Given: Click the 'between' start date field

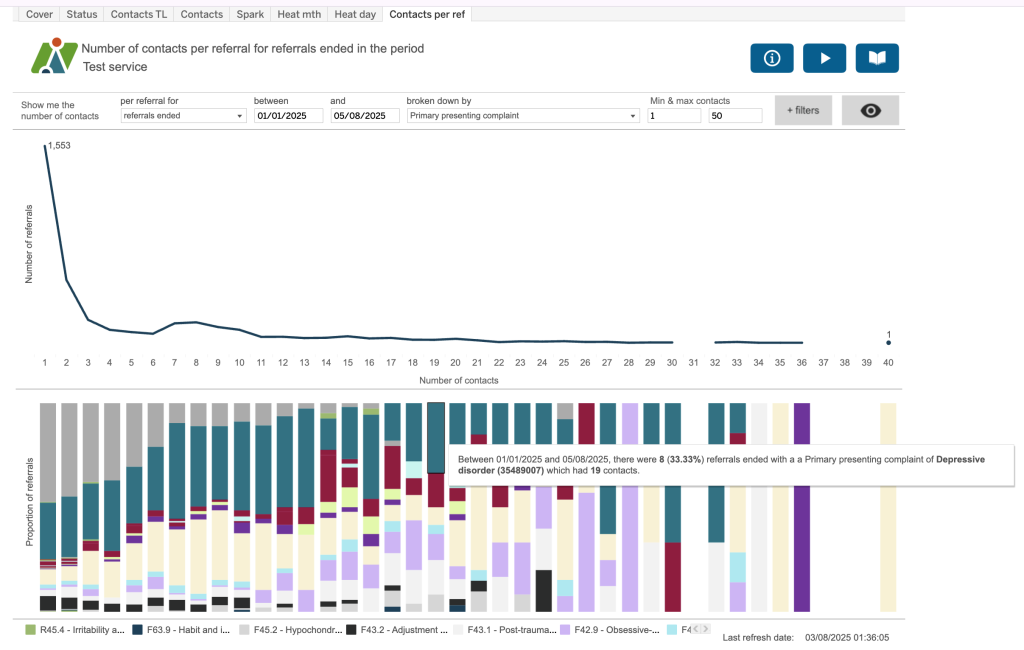Looking at the screenshot, I should (288, 116).
